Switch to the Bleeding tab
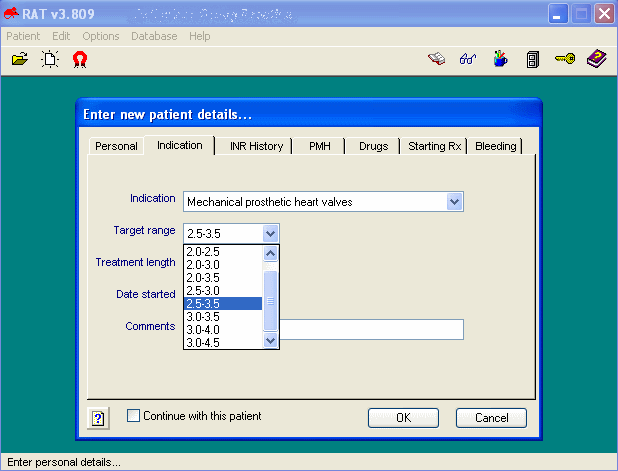The image size is (618, 471). [495, 146]
